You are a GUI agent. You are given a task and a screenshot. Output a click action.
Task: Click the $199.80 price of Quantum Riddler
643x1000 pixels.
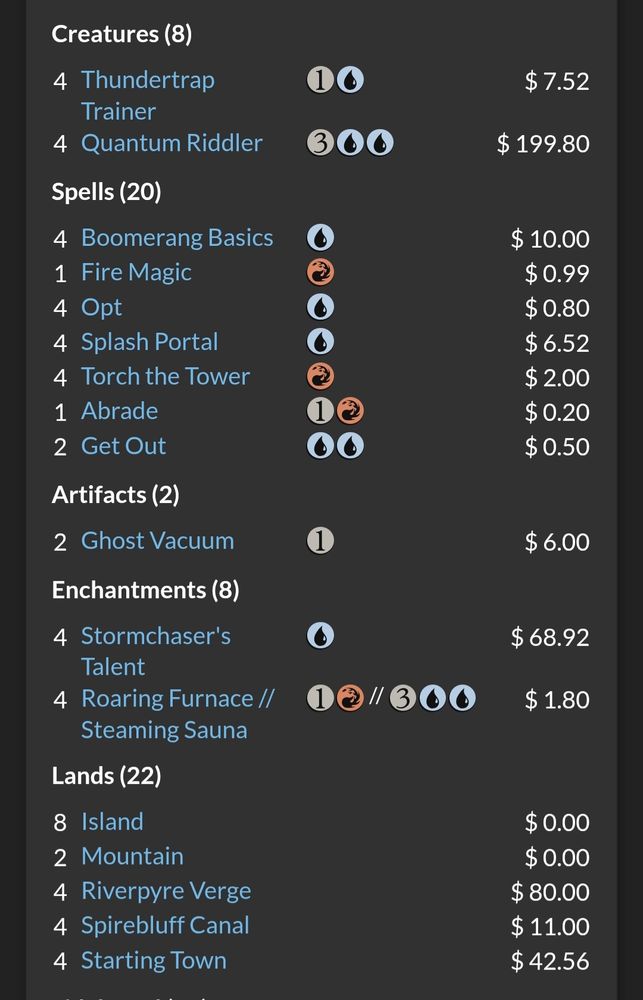543,143
